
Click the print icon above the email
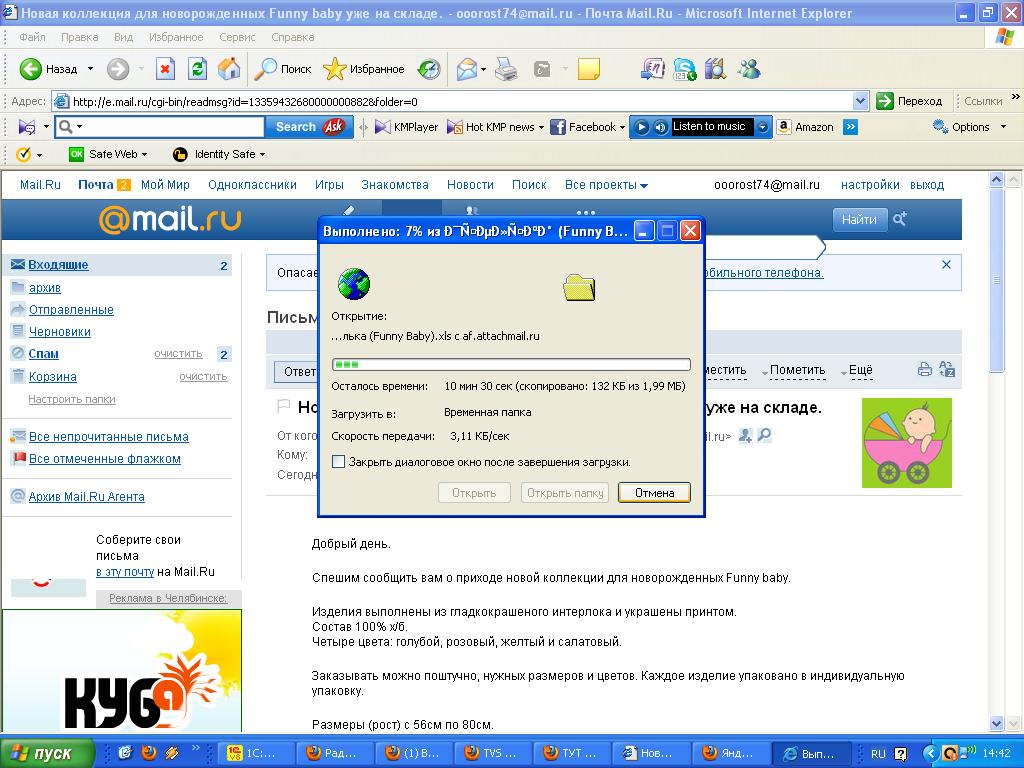925,370
